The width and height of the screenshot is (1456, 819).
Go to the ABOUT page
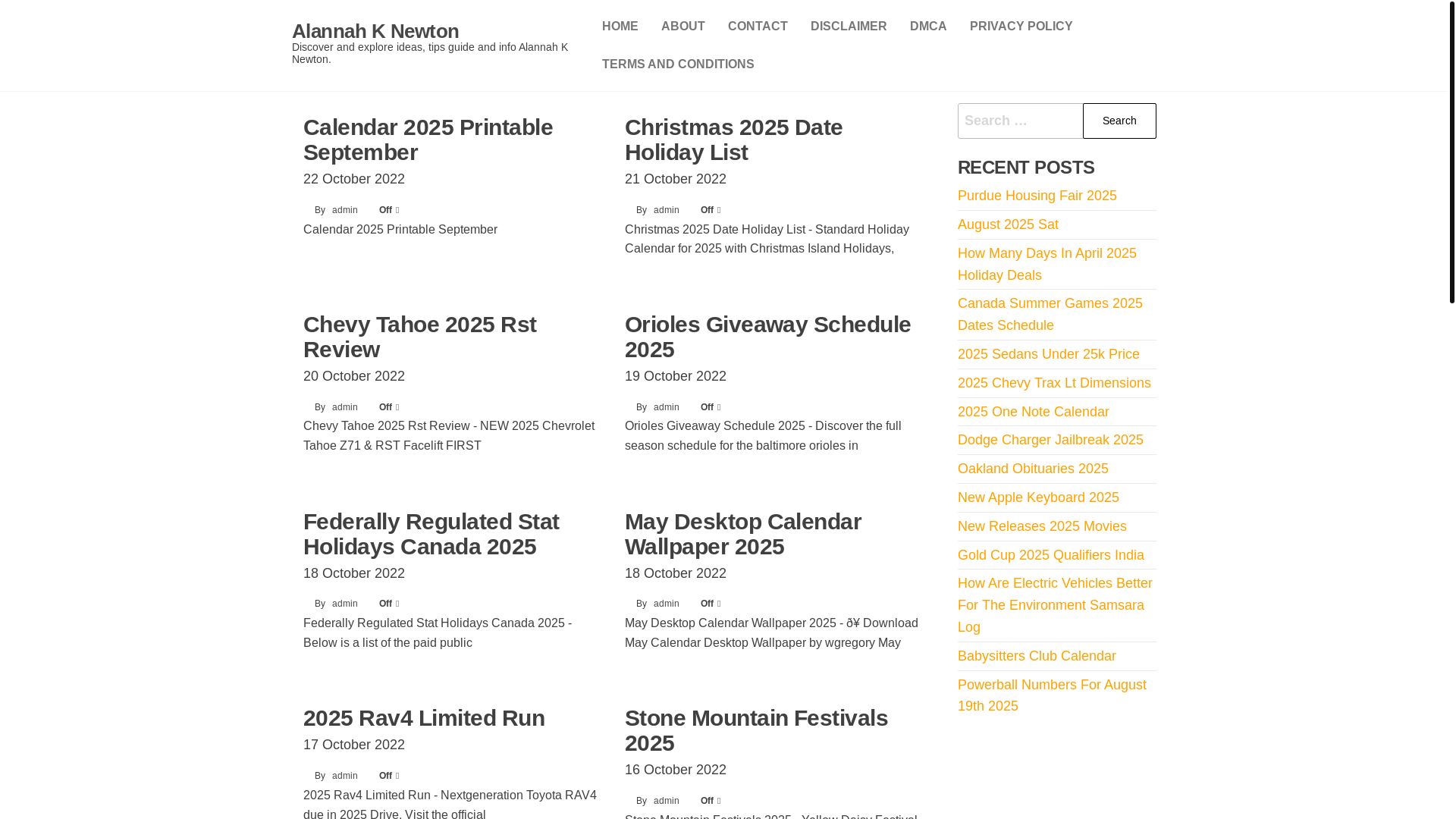tap(682, 27)
